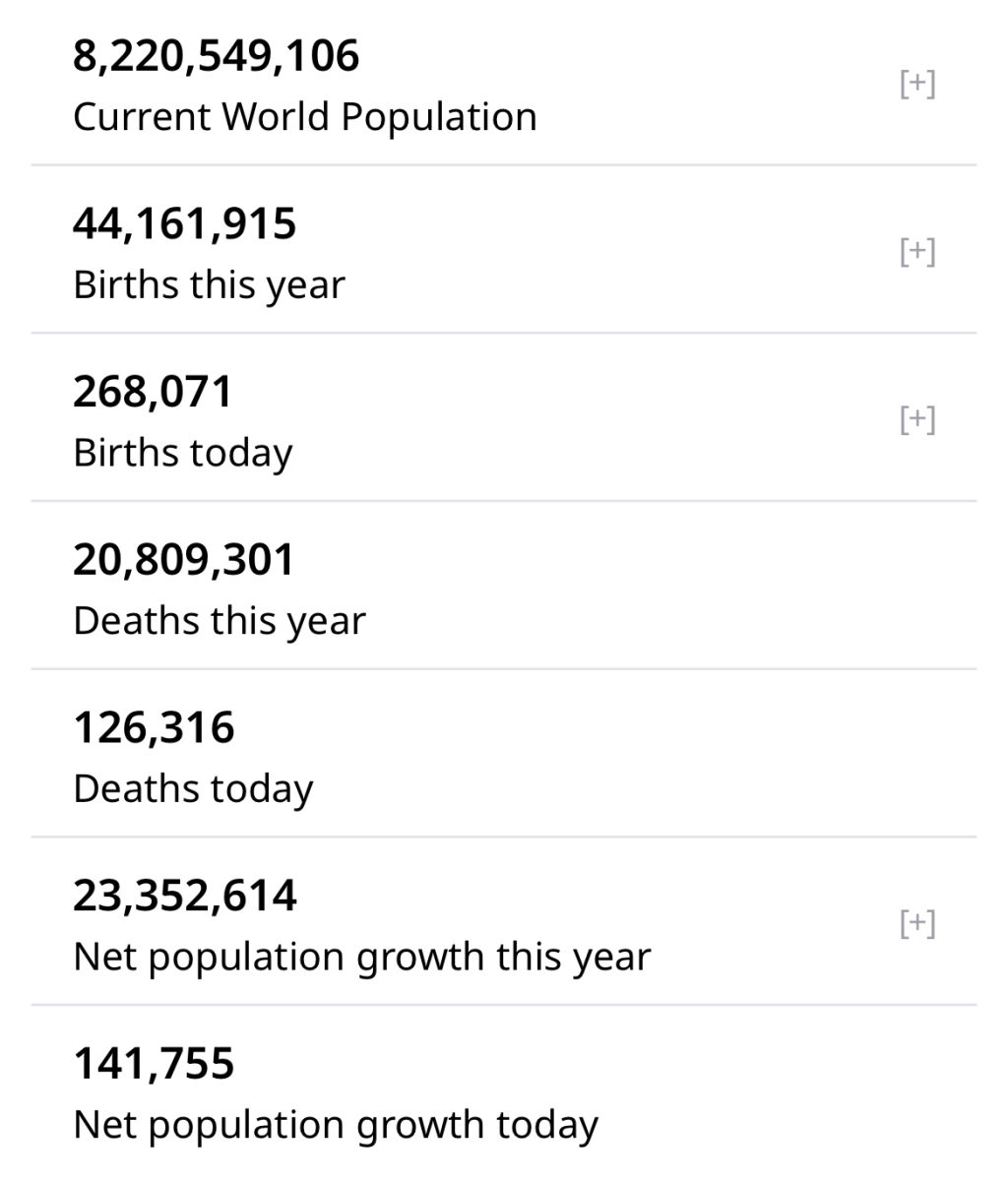This screenshot has height=1181, width=1008.
Task: Select the Births this year label
Action: pos(209,285)
